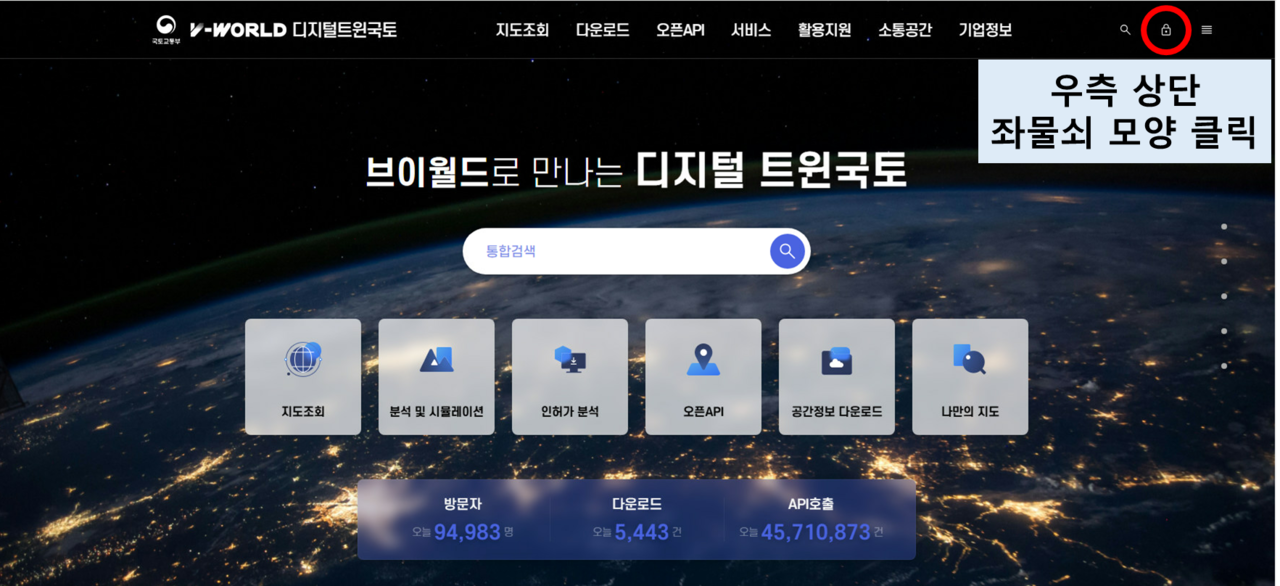Select the fifth page indicator dot

click(1224, 366)
